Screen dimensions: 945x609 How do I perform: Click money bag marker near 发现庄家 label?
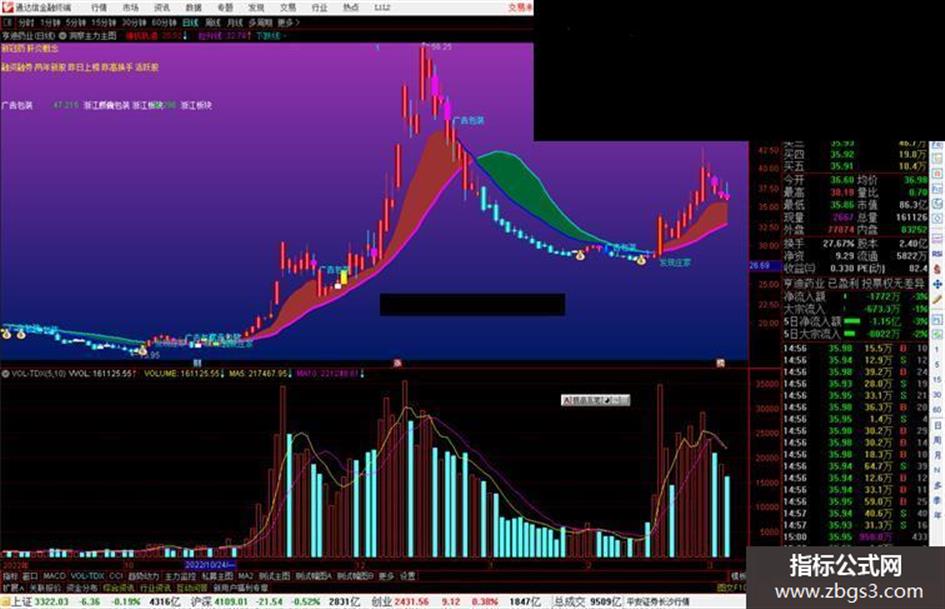click(x=641, y=260)
